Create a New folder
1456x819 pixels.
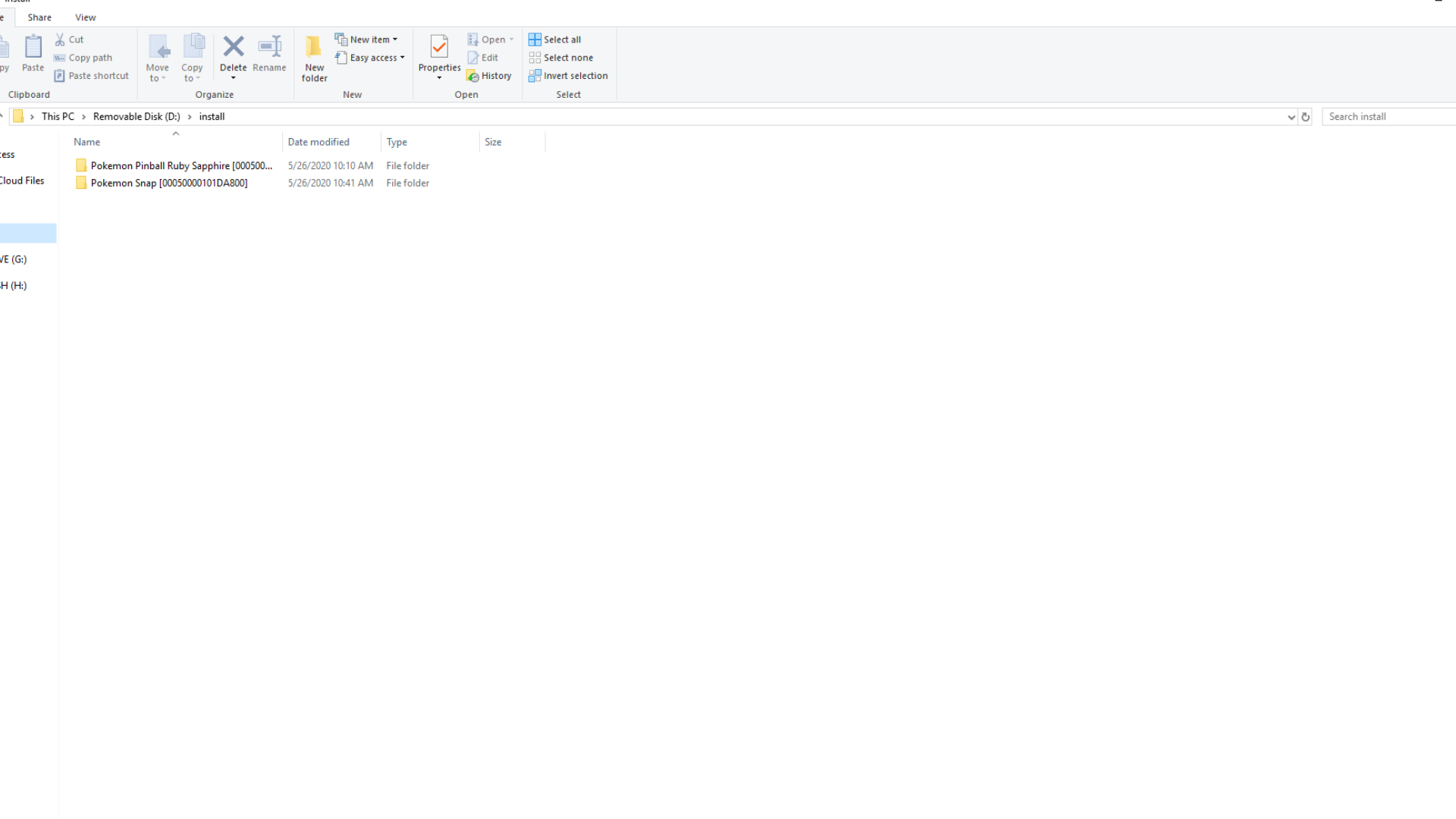click(314, 58)
